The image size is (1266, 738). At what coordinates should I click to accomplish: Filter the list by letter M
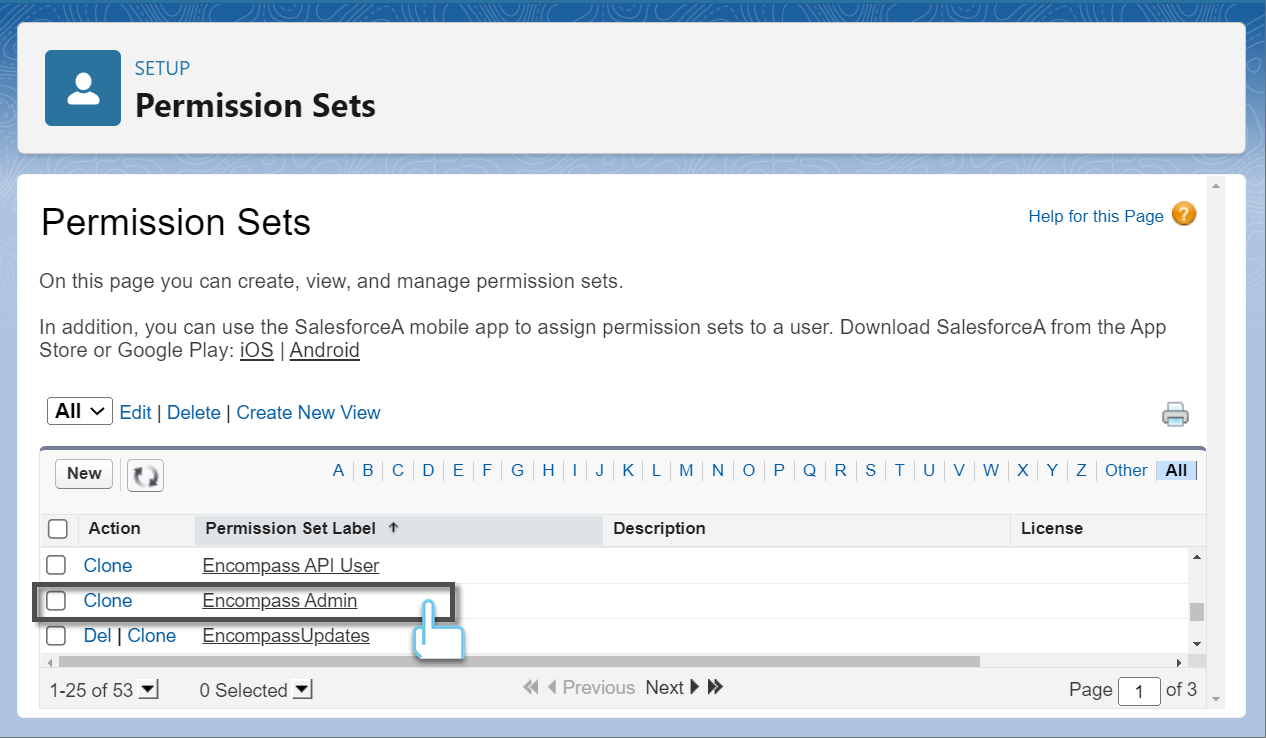click(686, 470)
